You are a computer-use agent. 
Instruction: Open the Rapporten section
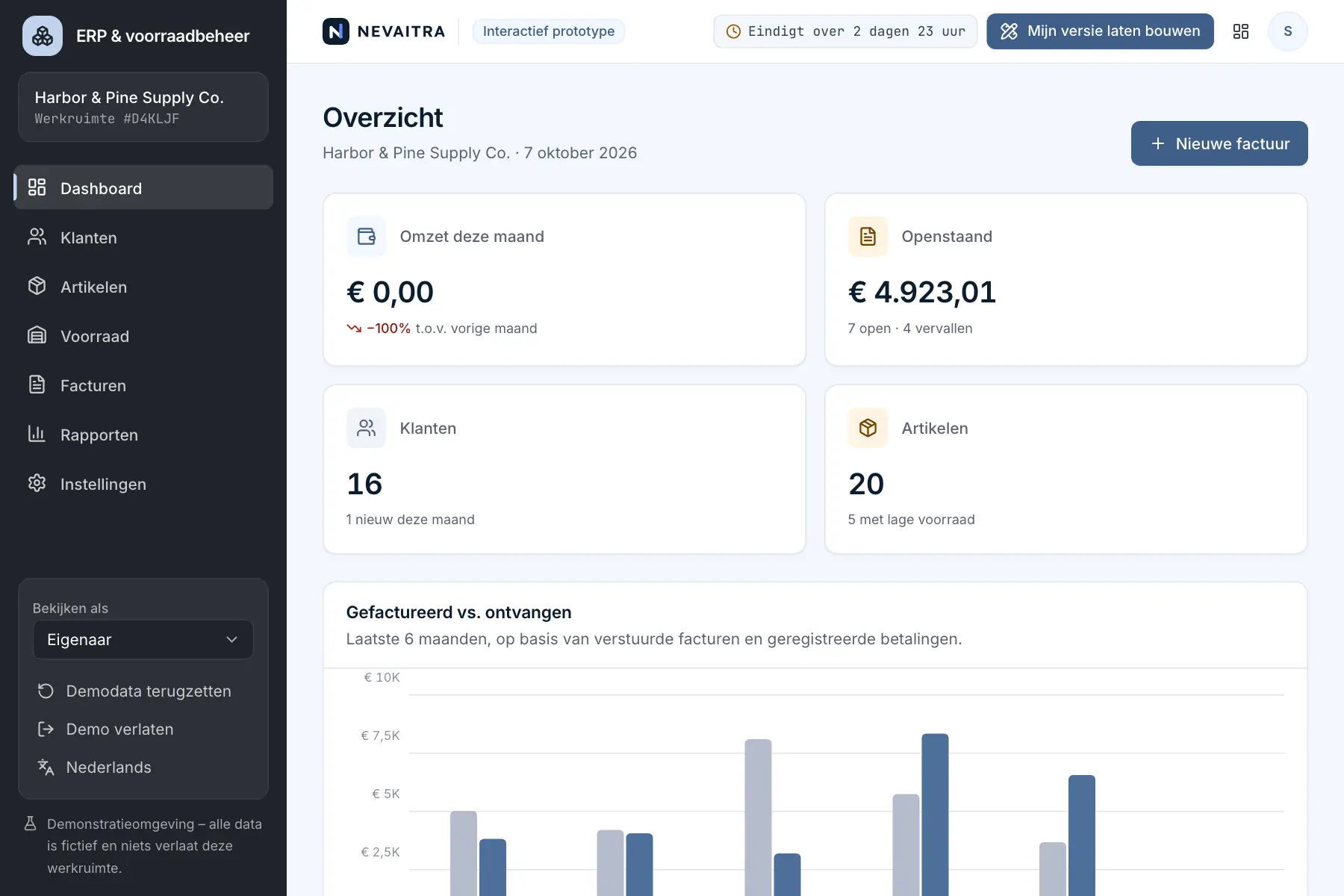pyautogui.click(x=143, y=435)
